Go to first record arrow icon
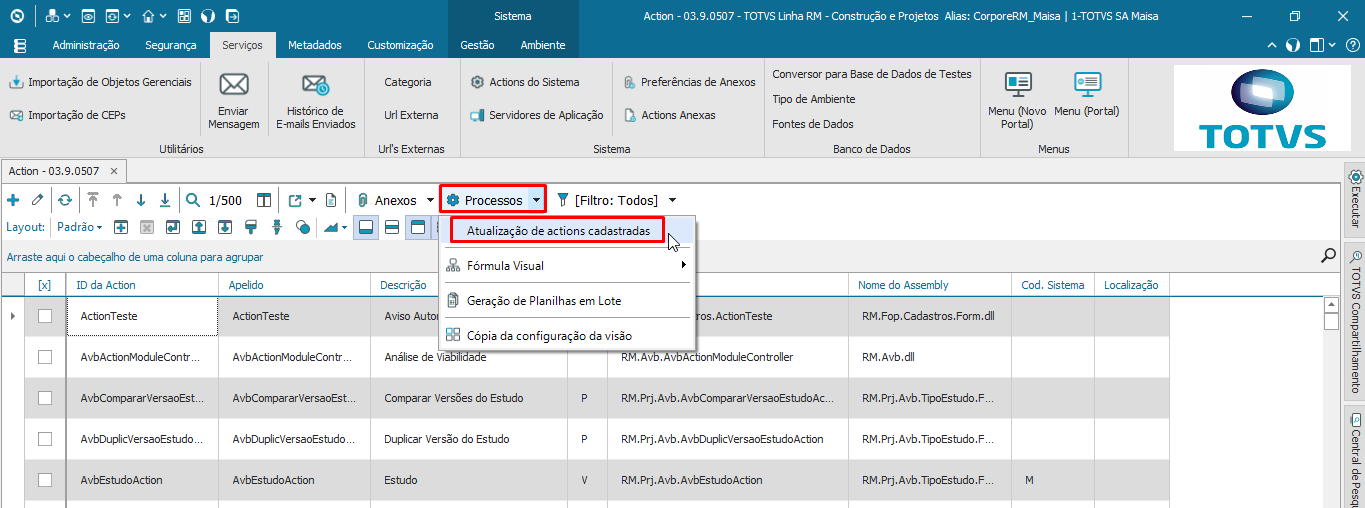This screenshot has height=508, width=1365. pyautogui.click(x=93, y=200)
